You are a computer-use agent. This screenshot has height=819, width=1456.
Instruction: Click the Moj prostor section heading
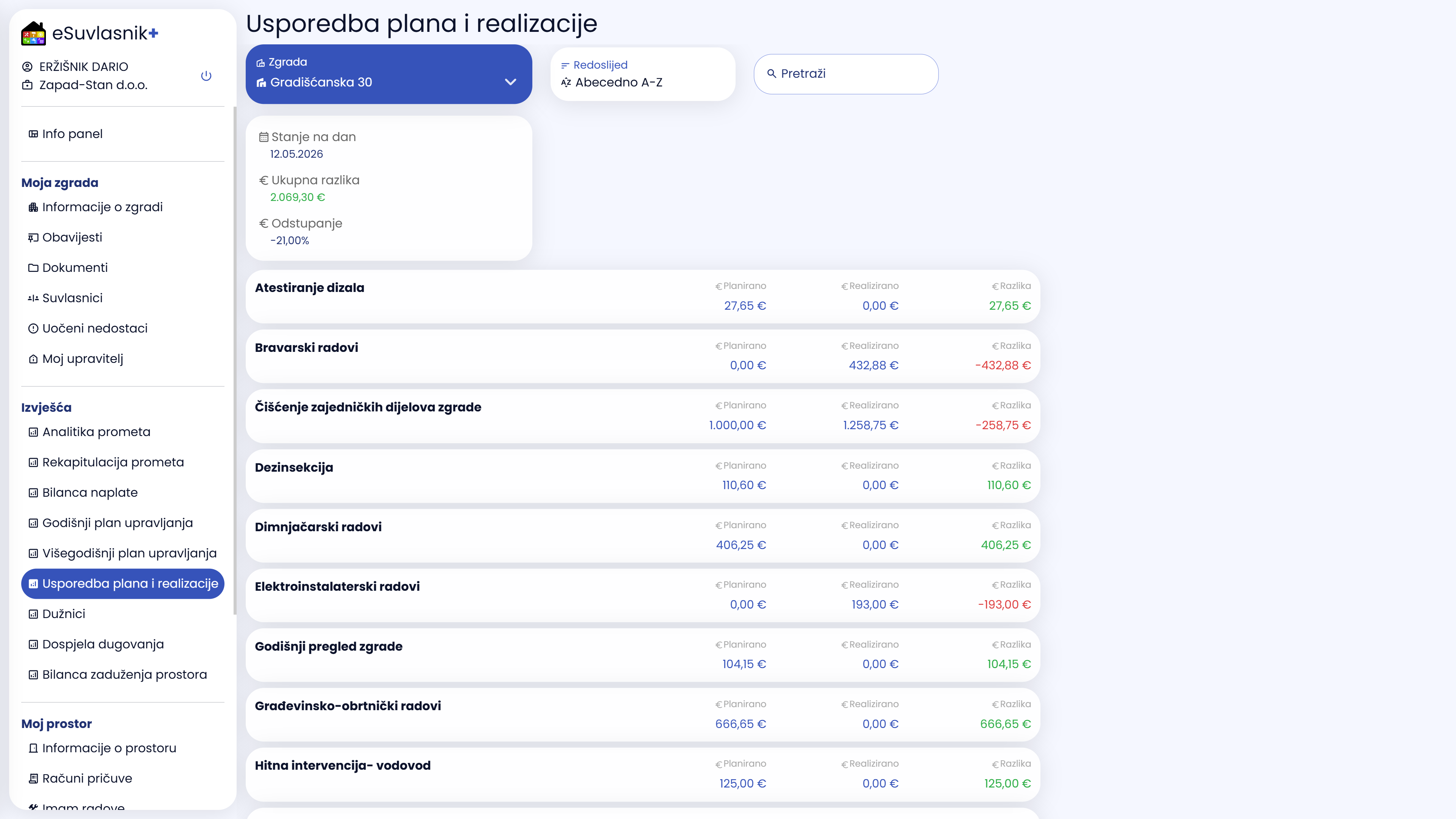point(56,724)
